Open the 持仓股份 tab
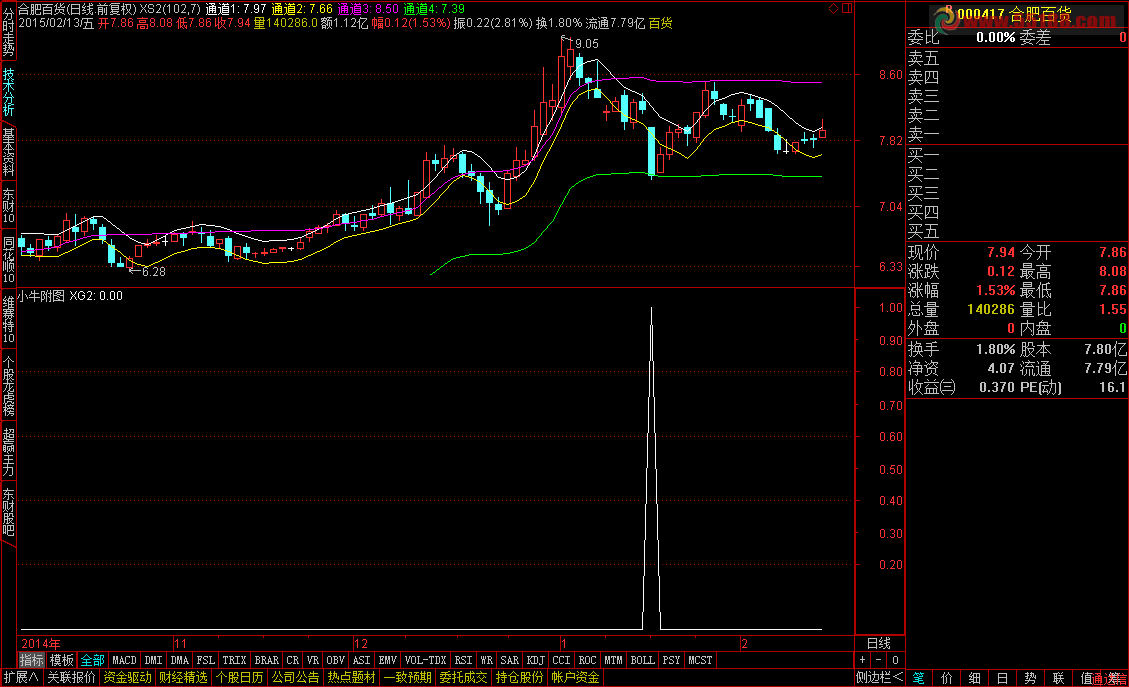The image size is (1129, 687). click(x=520, y=678)
